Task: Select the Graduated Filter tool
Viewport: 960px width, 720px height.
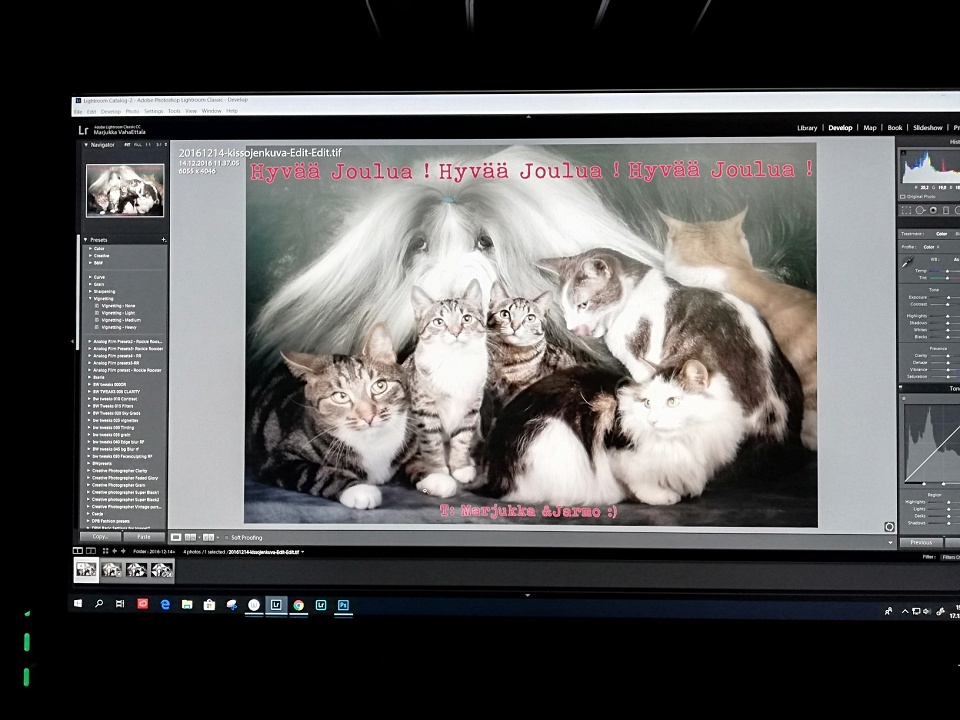Action: click(x=946, y=210)
